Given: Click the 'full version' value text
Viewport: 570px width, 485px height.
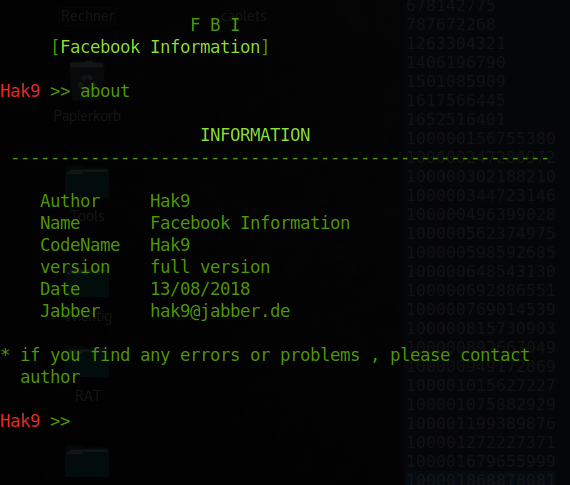Looking at the screenshot, I should 210,267.
